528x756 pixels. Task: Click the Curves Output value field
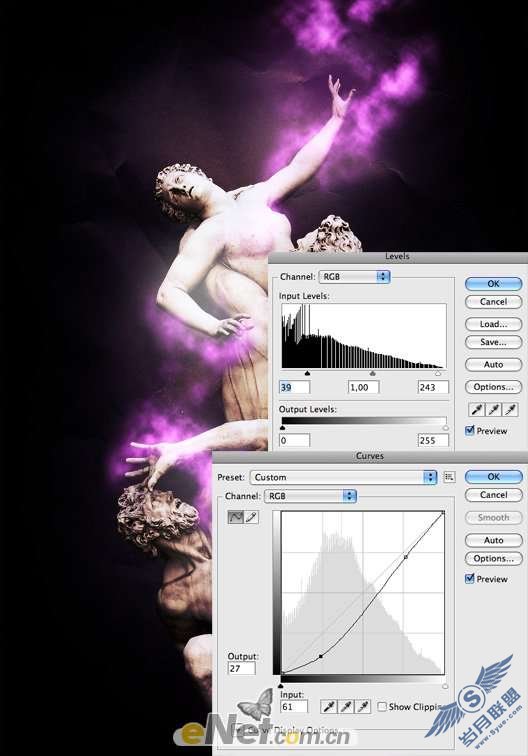(241, 668)
